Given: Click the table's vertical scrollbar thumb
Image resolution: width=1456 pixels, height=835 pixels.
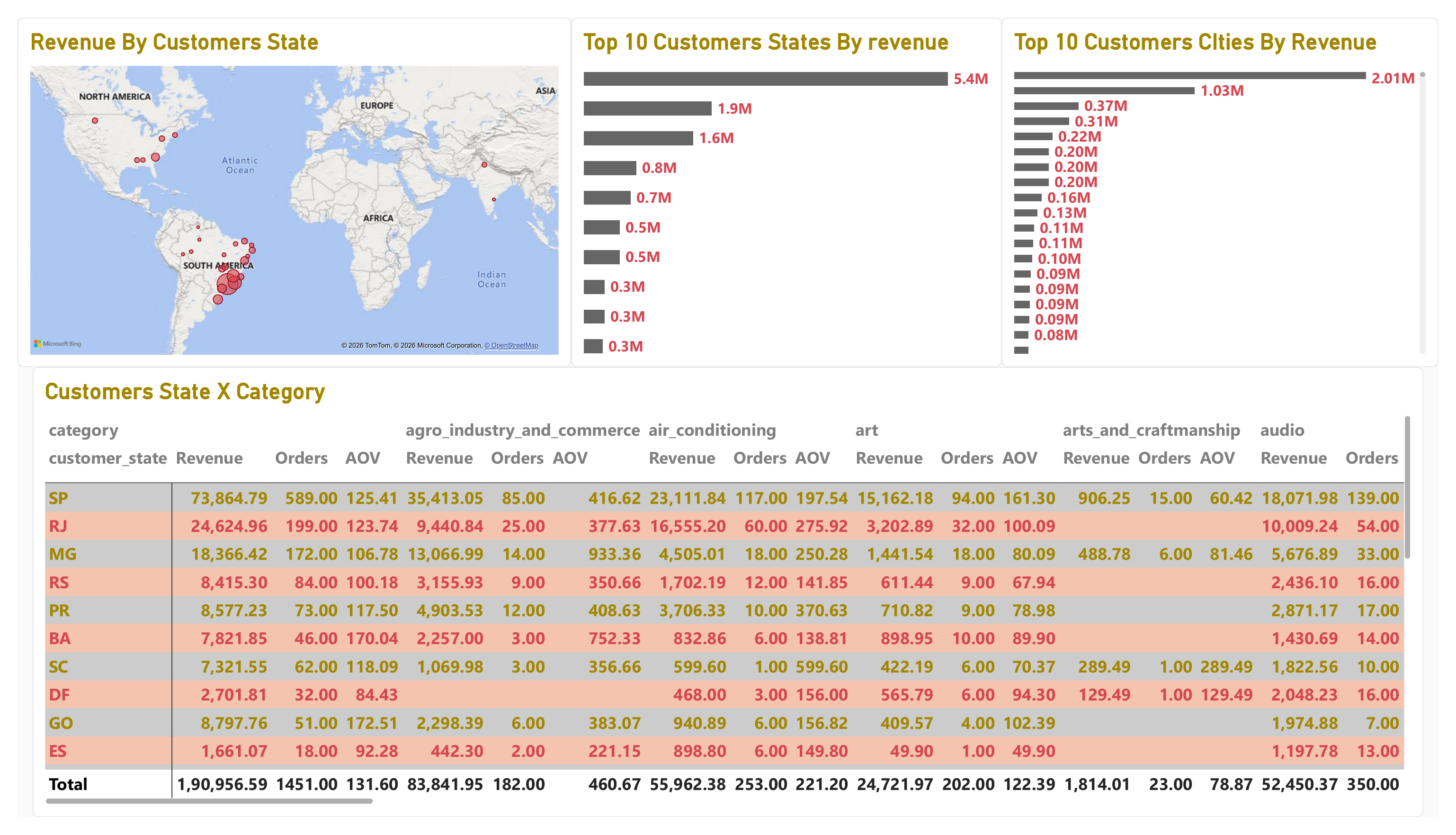Looking at the screenshot, I should click(x=1407, y=487).
